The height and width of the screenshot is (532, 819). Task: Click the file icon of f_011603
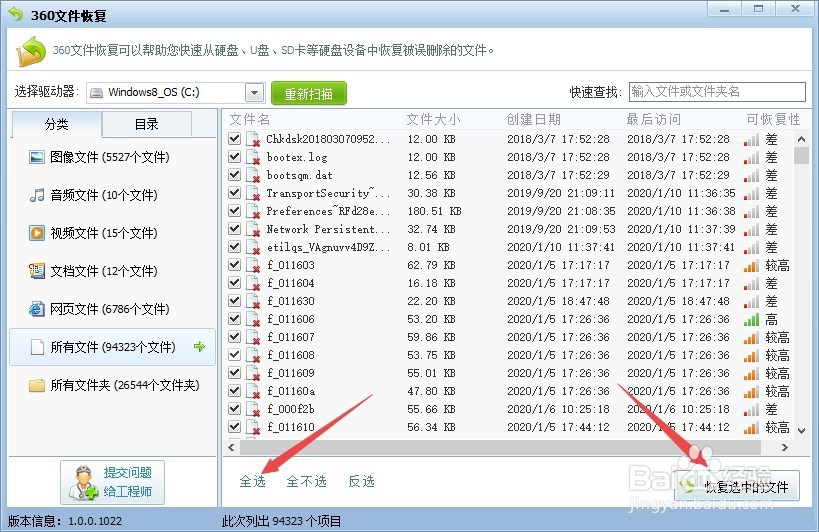click(253, 265)
